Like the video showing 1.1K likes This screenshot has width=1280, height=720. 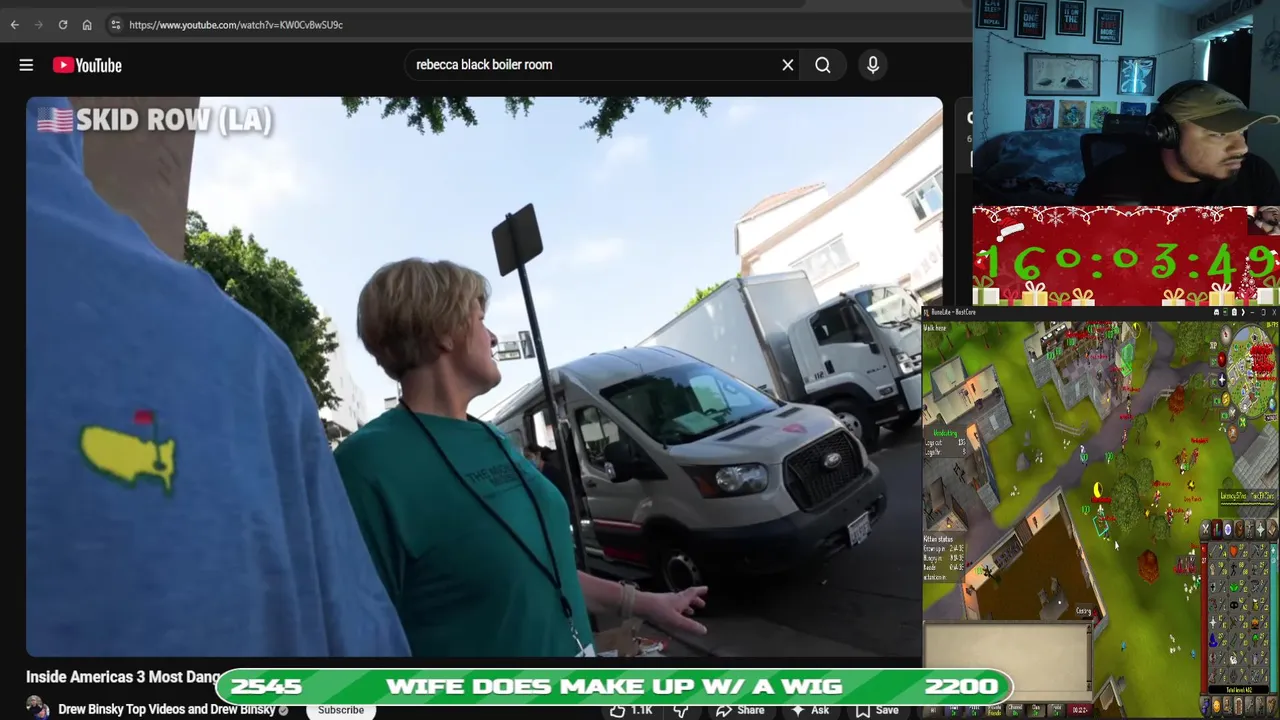(x=630, y=710)
